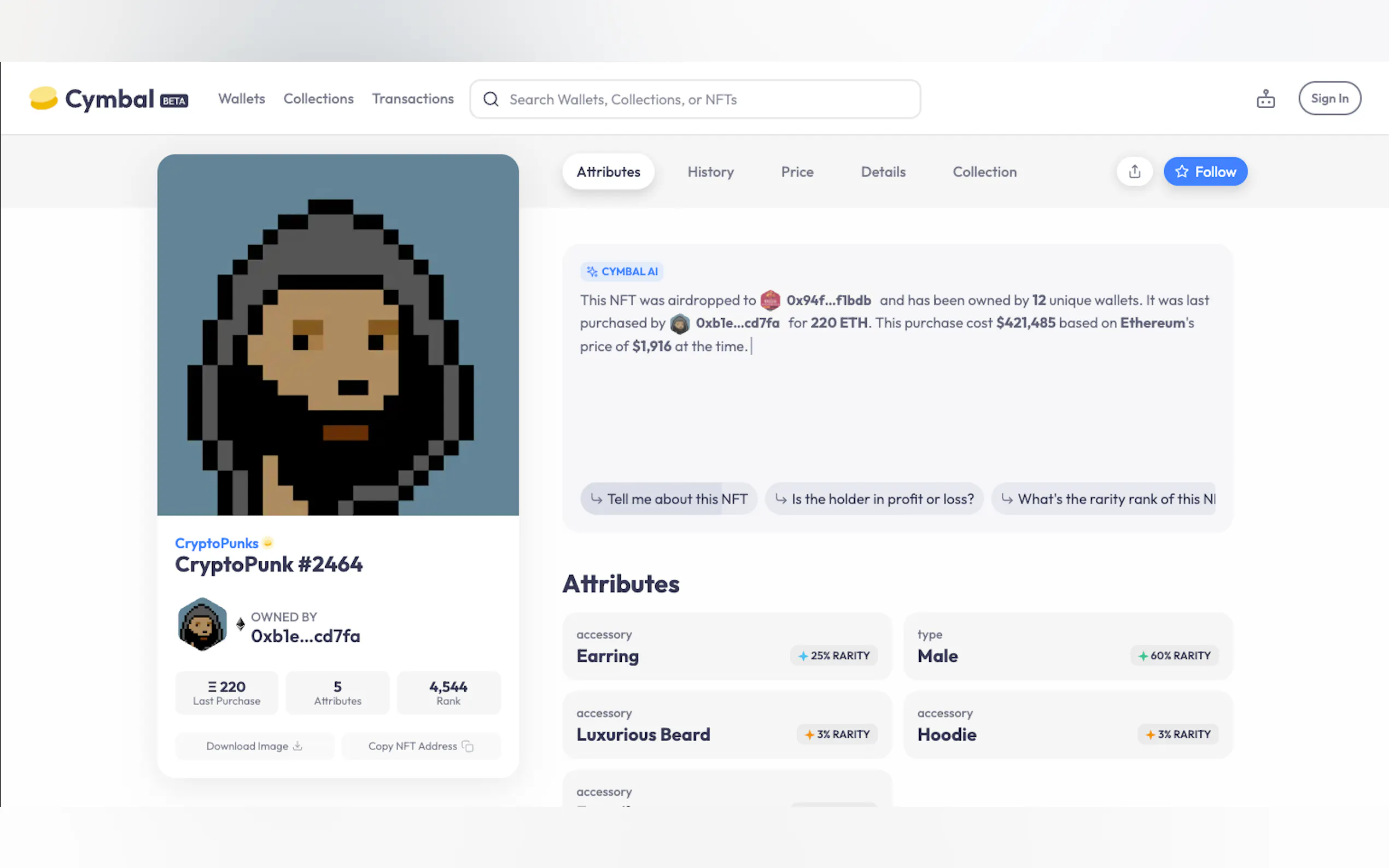Click Copy NFT Address button

421,746
